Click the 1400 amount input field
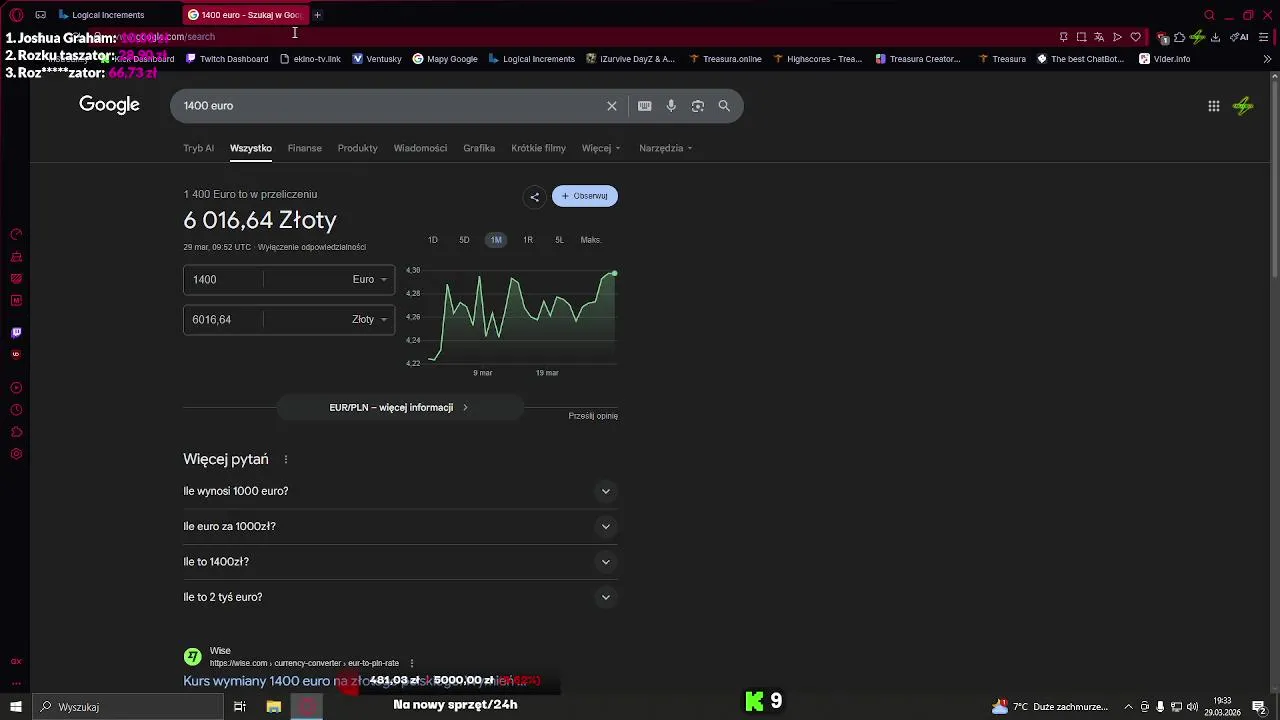 223,280
